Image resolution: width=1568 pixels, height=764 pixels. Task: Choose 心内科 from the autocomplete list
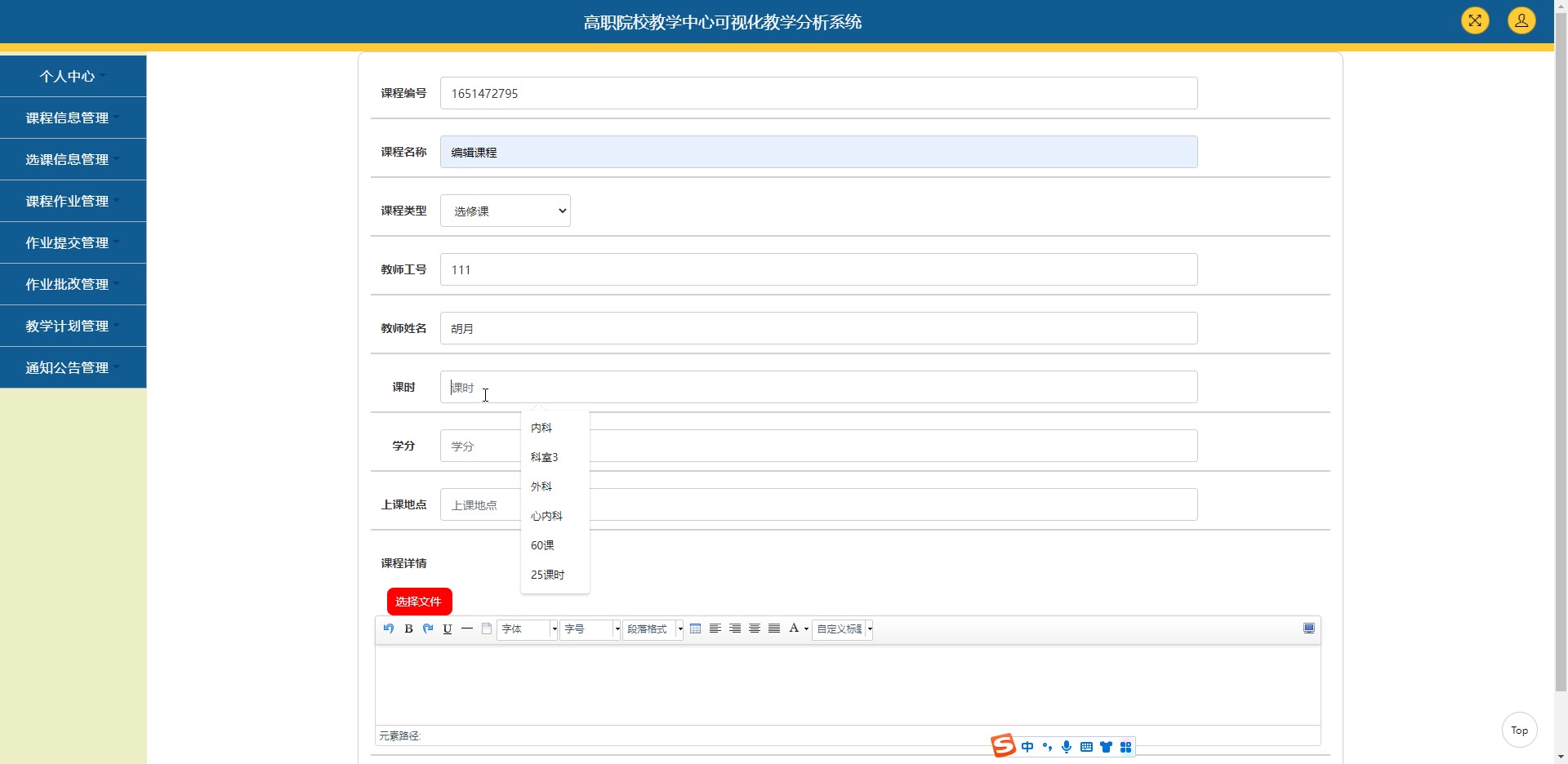click(x=555, y=516)
